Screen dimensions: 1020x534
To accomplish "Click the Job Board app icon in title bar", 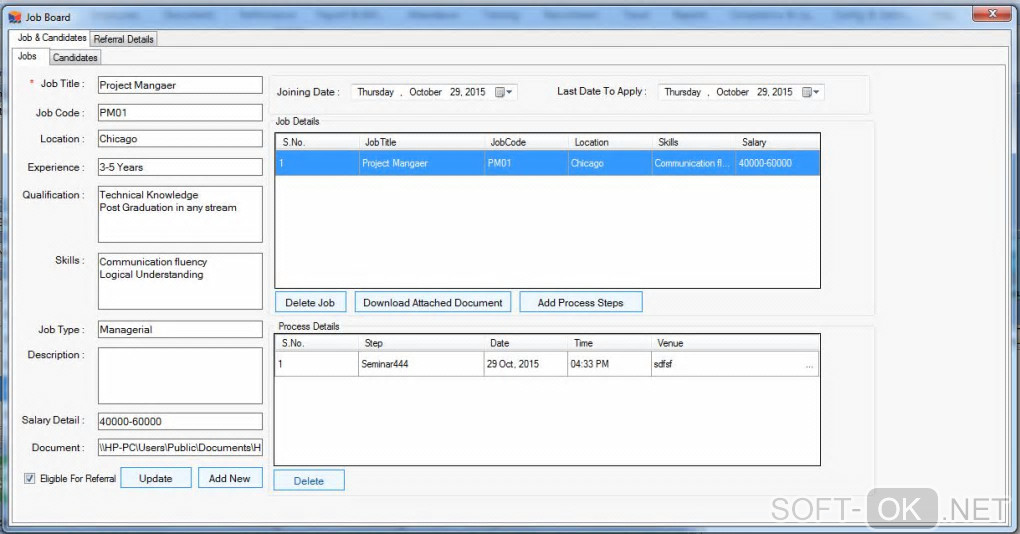I will pos(14,17).
